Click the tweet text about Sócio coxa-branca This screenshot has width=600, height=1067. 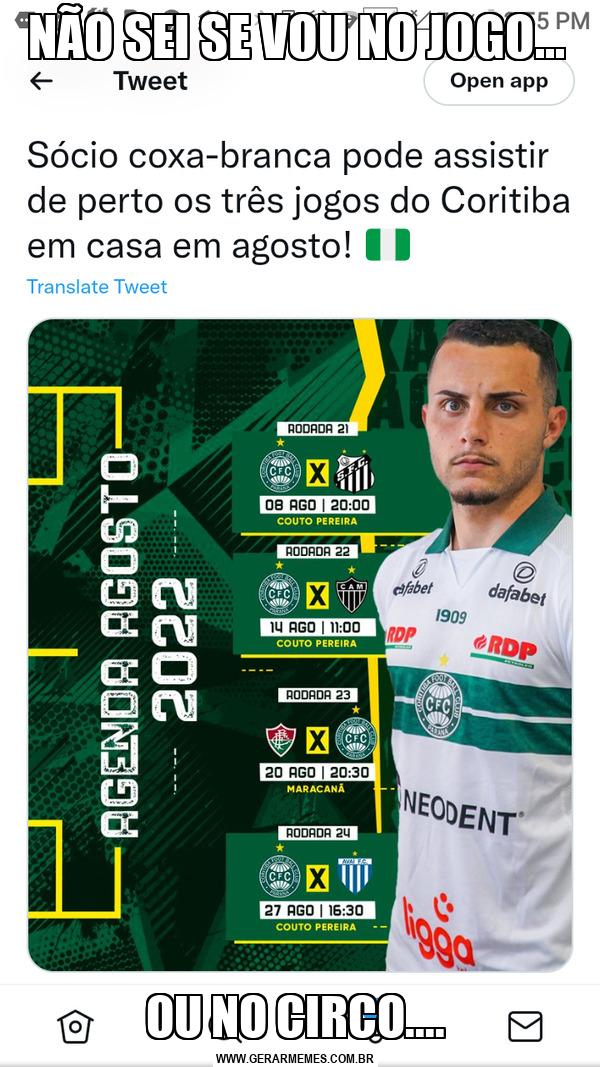[x=299, y=203]
